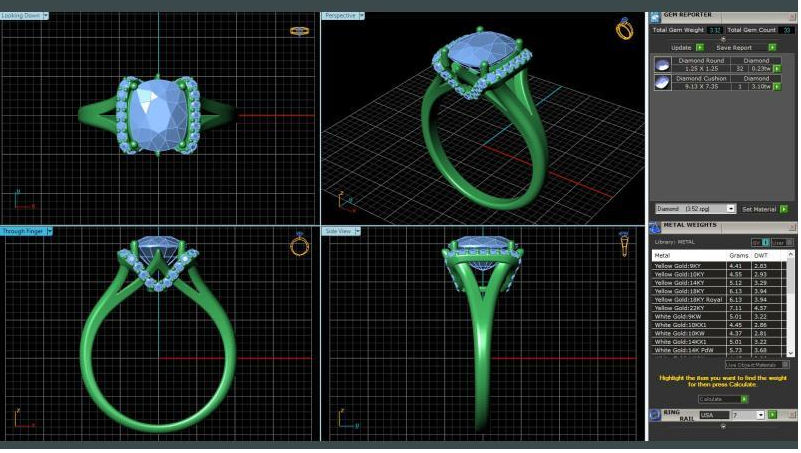Click the Metal Weights panel icon
Image resolution: width=801 pixels, height=453 pixels.
(x=656, y=226)
